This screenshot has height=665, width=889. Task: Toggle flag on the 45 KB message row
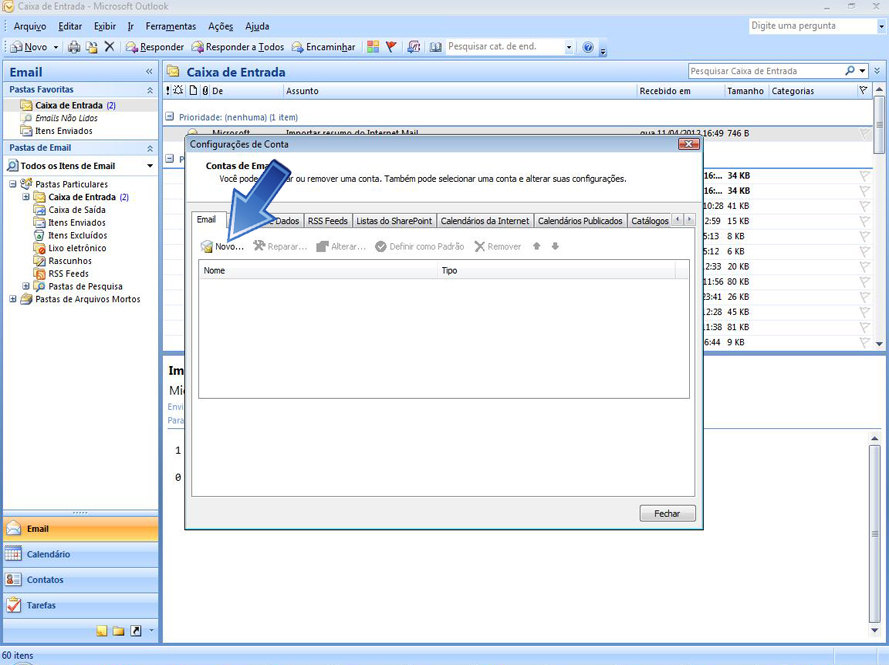click(x=864, y=312)
